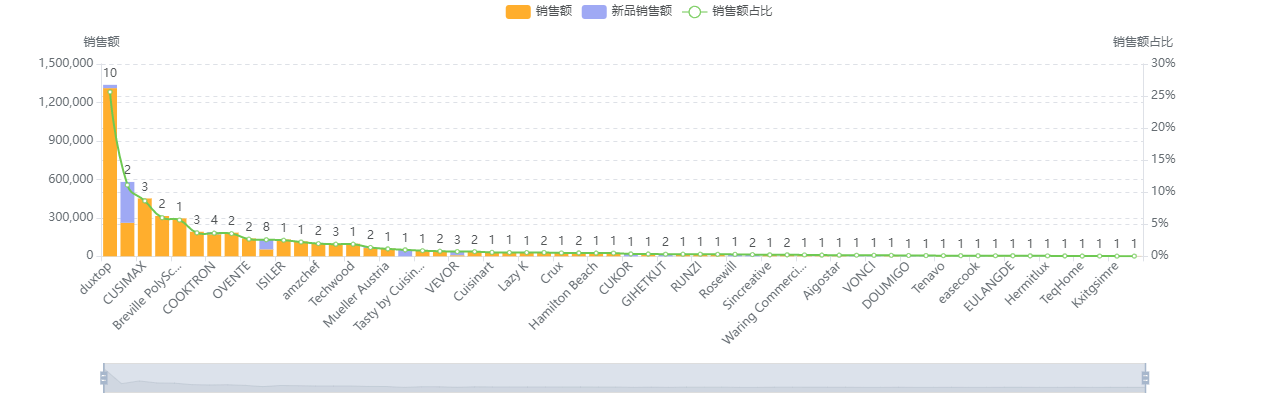The width and height of the screenshot is (1278, 400).
Task: Click the right handle of zoom slider
Action: (1145, 377)
